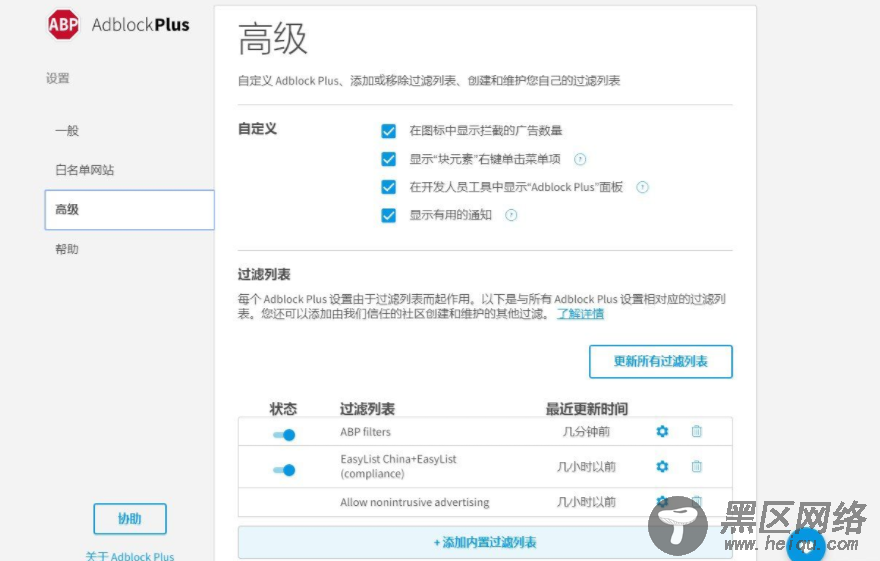Image resolution: width=880 pixels, height=561 pixels.
Task: Click 更新所有过滤列表 button
Action: (x=661, y=361)
